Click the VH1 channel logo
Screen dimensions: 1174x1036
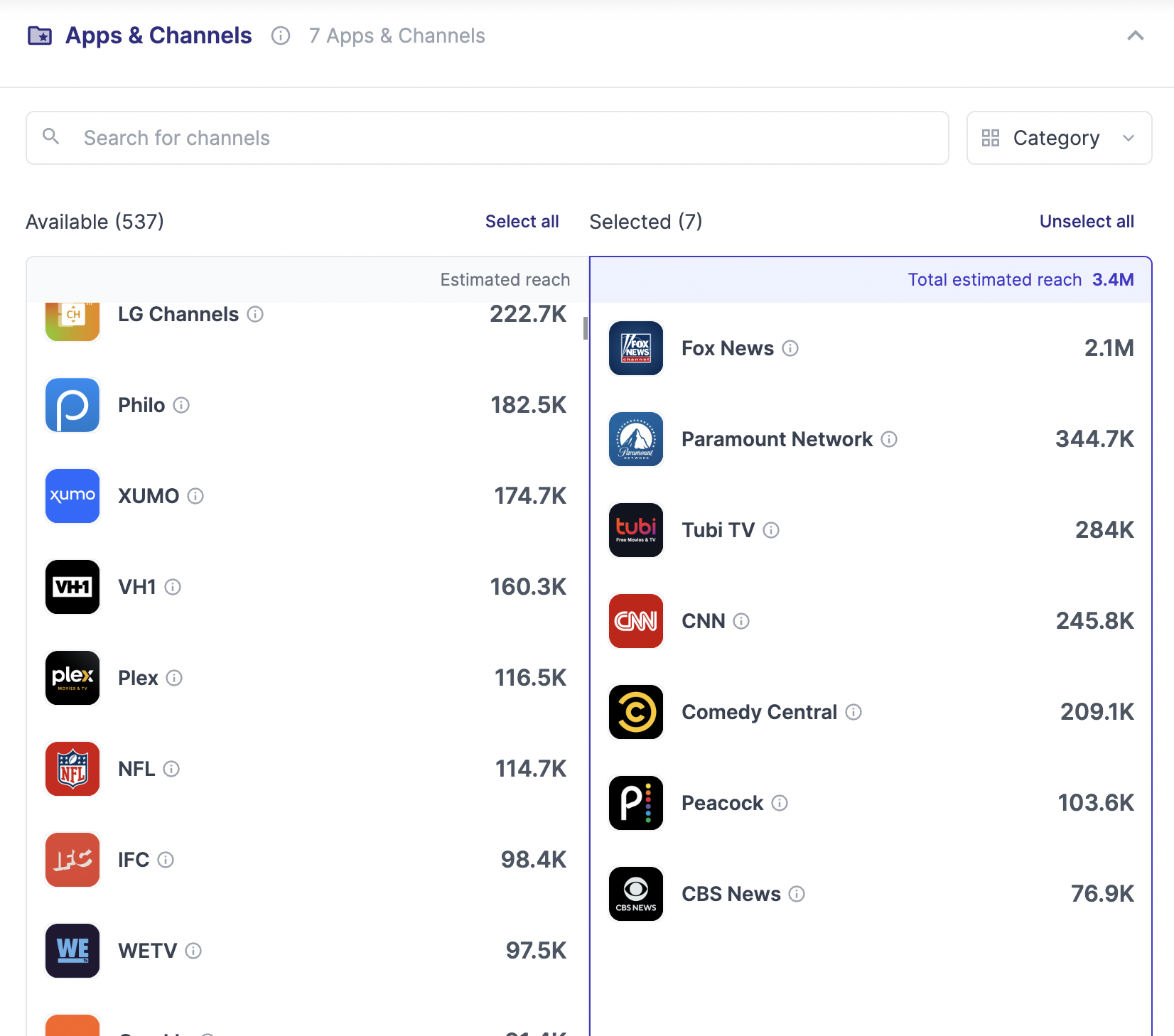click(72, 587)
